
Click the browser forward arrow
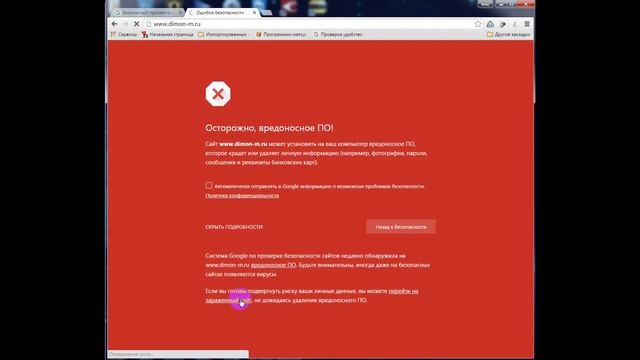(x=126, y=24)
